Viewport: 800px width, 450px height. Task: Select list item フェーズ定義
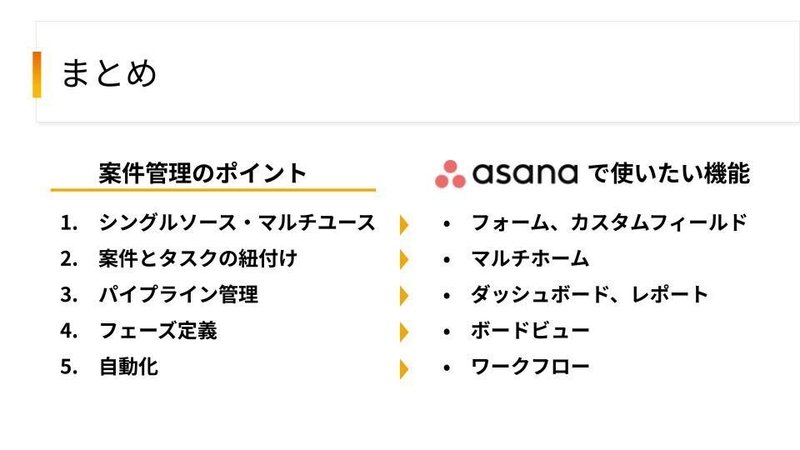(158, 331)
